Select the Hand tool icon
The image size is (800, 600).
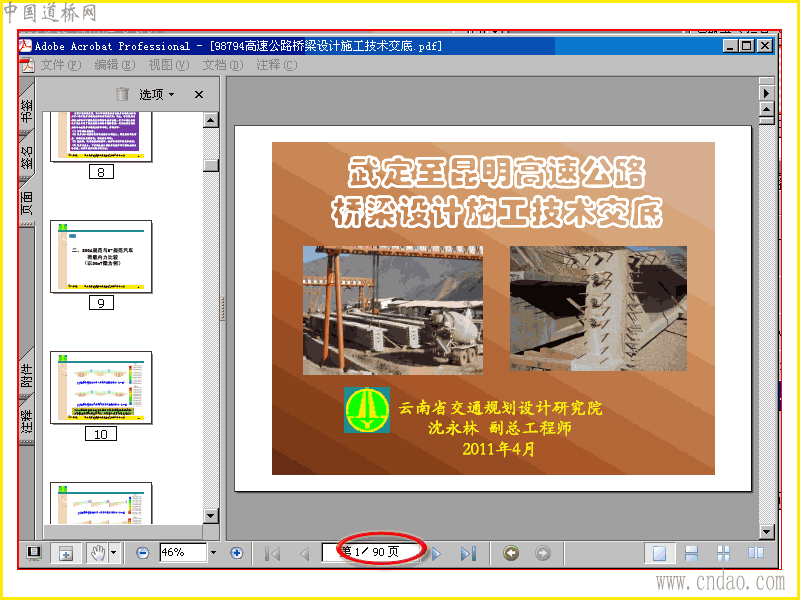[x=97, y=553]
